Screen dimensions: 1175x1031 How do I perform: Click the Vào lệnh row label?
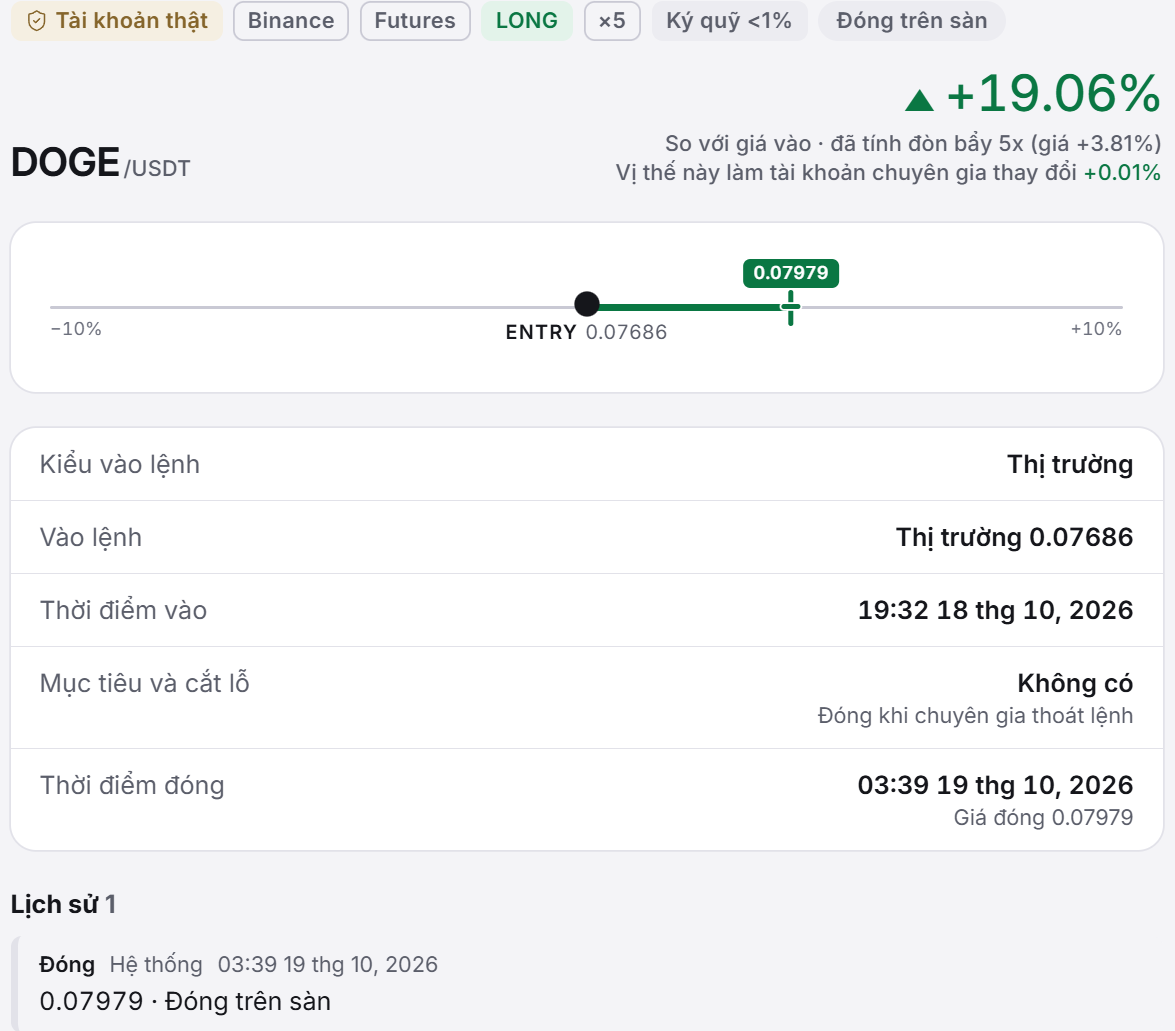(x=91, y=537)
